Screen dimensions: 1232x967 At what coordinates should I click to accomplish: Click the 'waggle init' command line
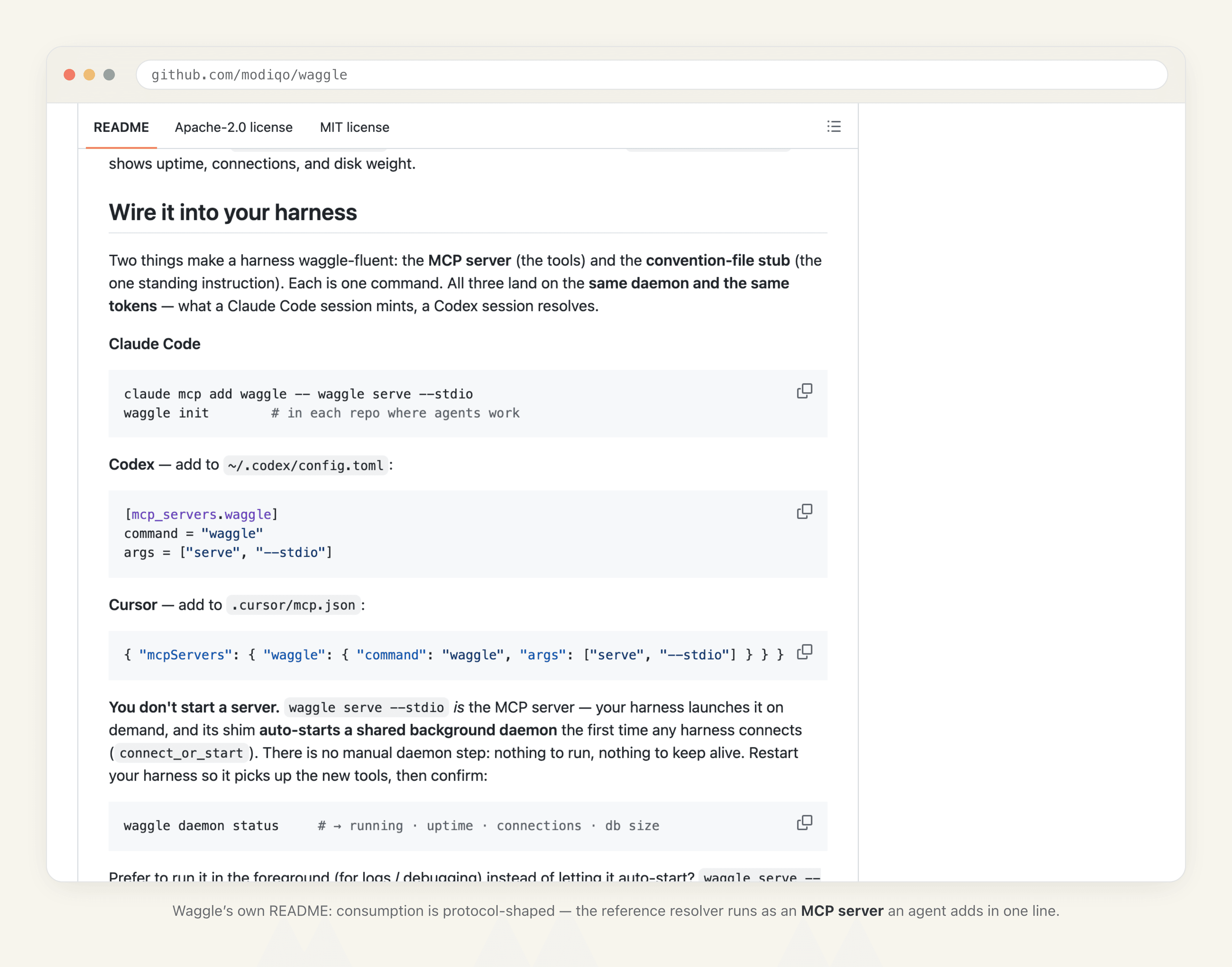click(x=166, y=413)
